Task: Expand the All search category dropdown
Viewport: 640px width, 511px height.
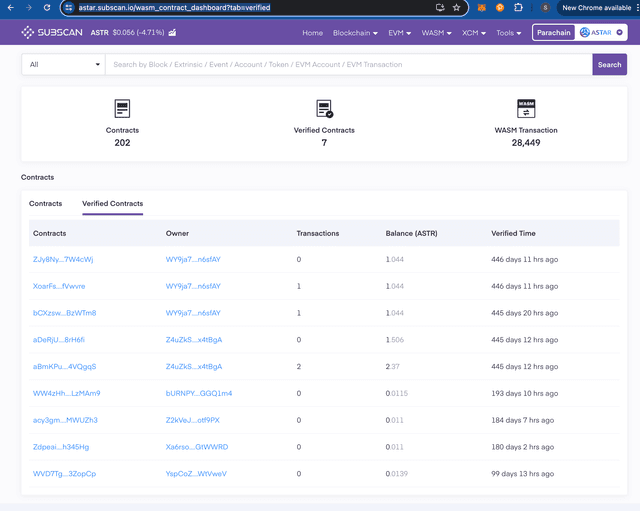Action: pyautogui.click(x=64, y=64)
